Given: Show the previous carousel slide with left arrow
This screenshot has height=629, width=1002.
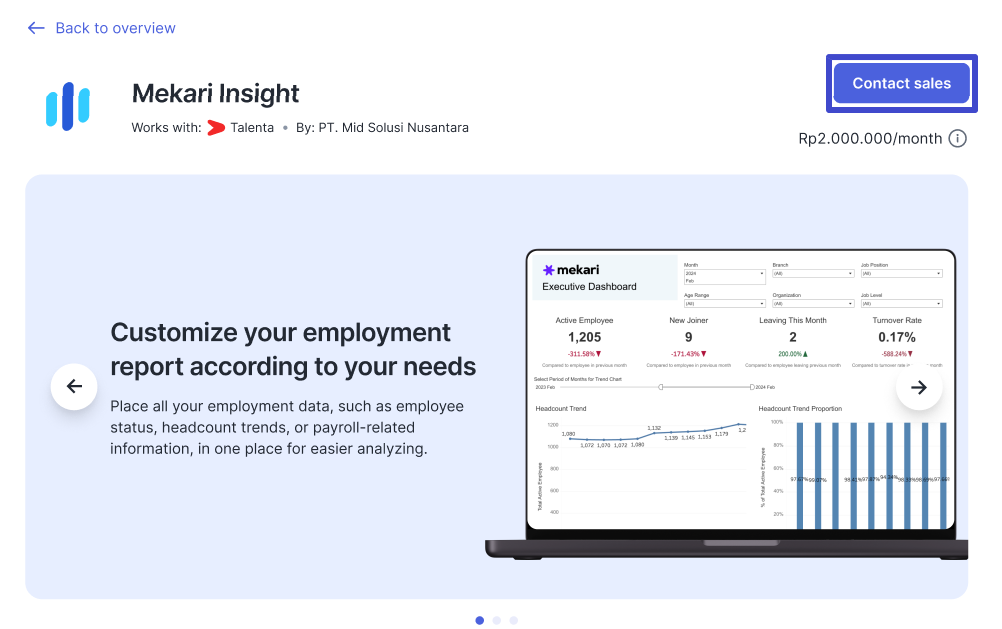Looking at the screenshot, I should pyautogui.click(x=74, y=386).
